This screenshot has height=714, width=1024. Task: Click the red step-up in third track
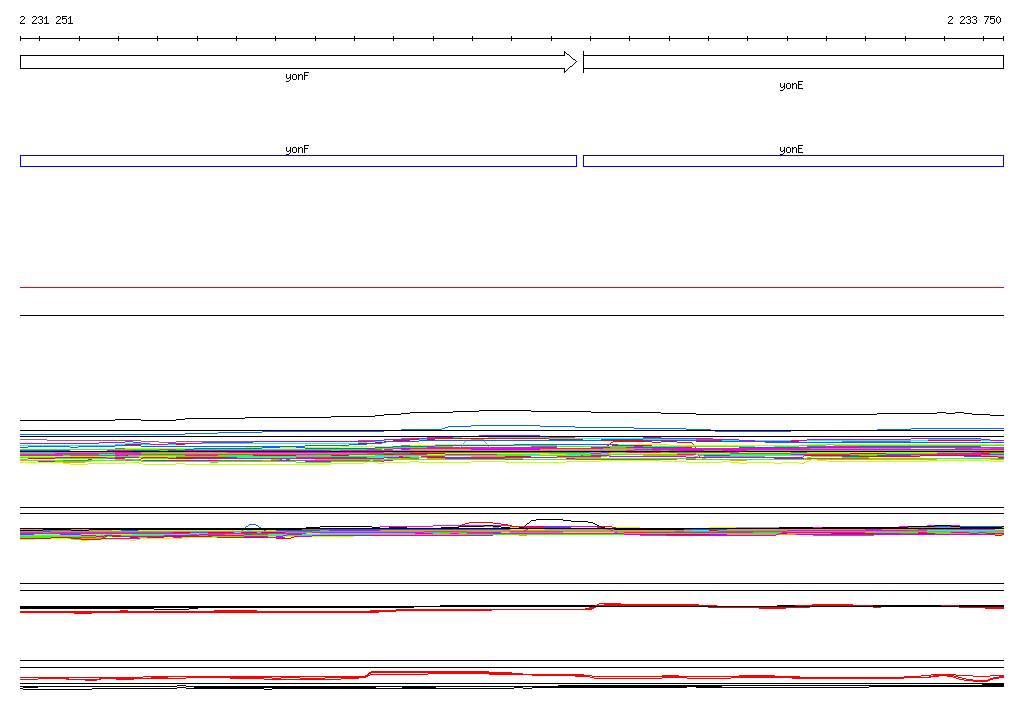[595, 605]
